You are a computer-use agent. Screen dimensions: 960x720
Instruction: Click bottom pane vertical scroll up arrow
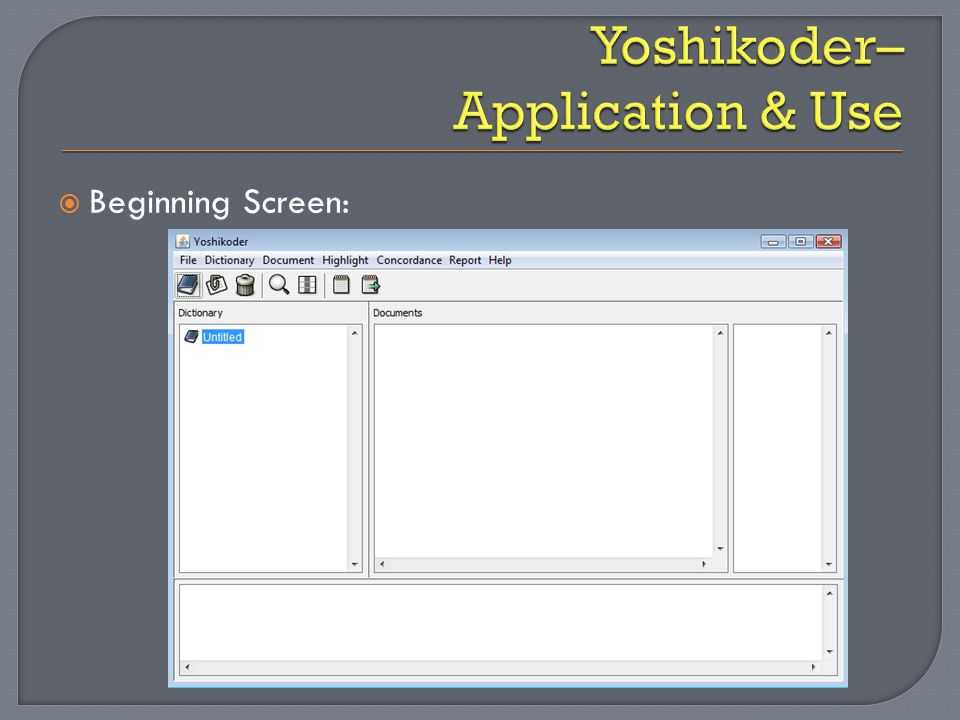830,593
